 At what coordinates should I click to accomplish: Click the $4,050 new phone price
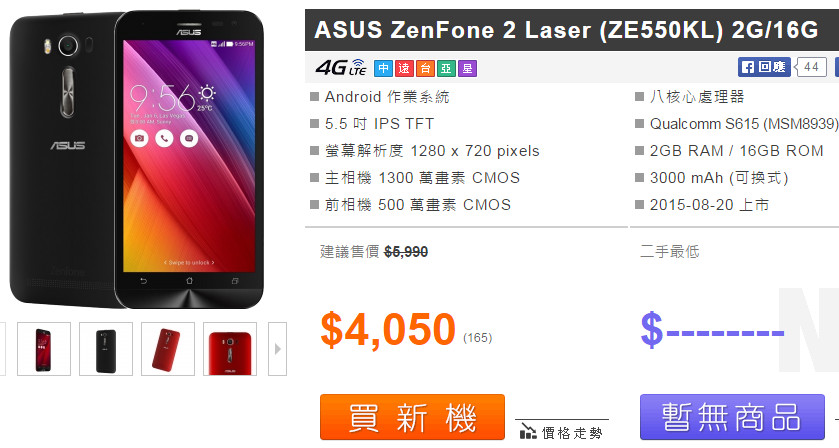[388, 329]
